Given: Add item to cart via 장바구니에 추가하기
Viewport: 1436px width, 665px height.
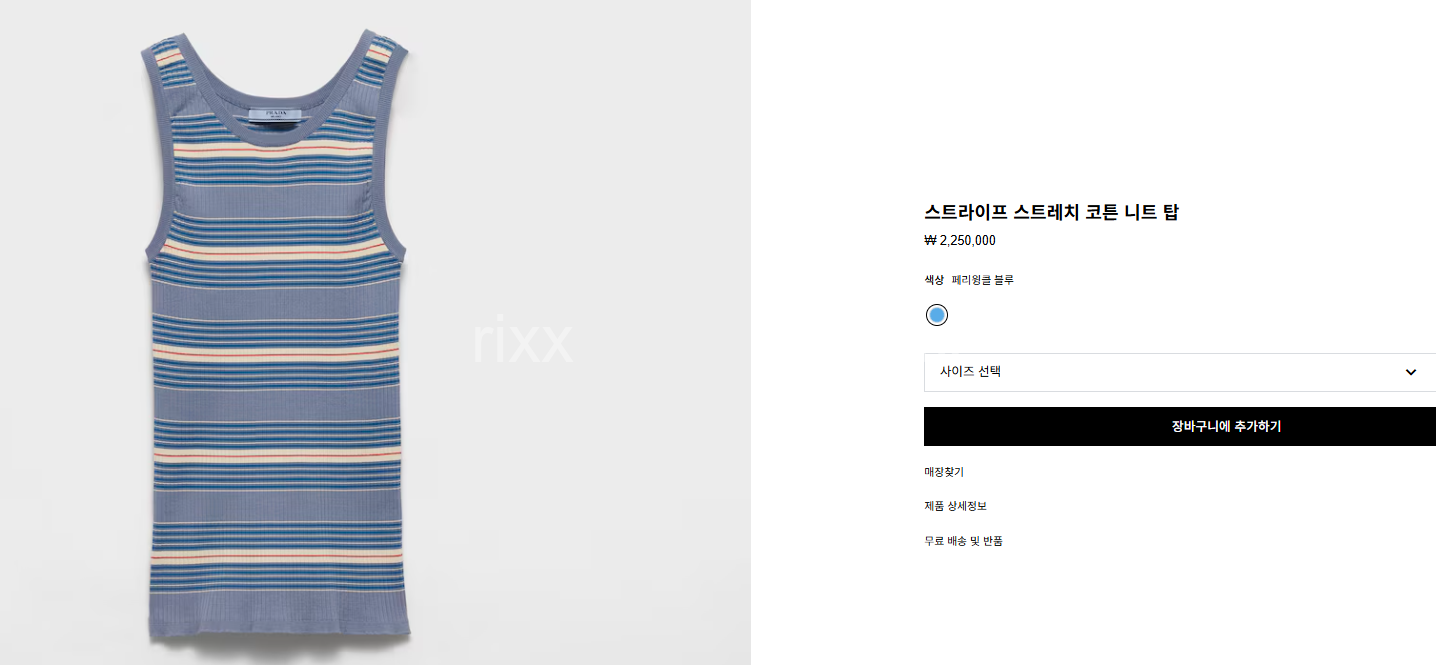Looking at the screenshot, I should pos(1180,426).
